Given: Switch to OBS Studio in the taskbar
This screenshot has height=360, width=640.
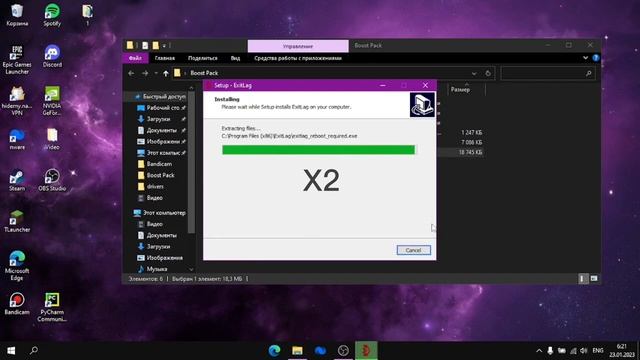Looking at the screenshot, I should point(343,350).
